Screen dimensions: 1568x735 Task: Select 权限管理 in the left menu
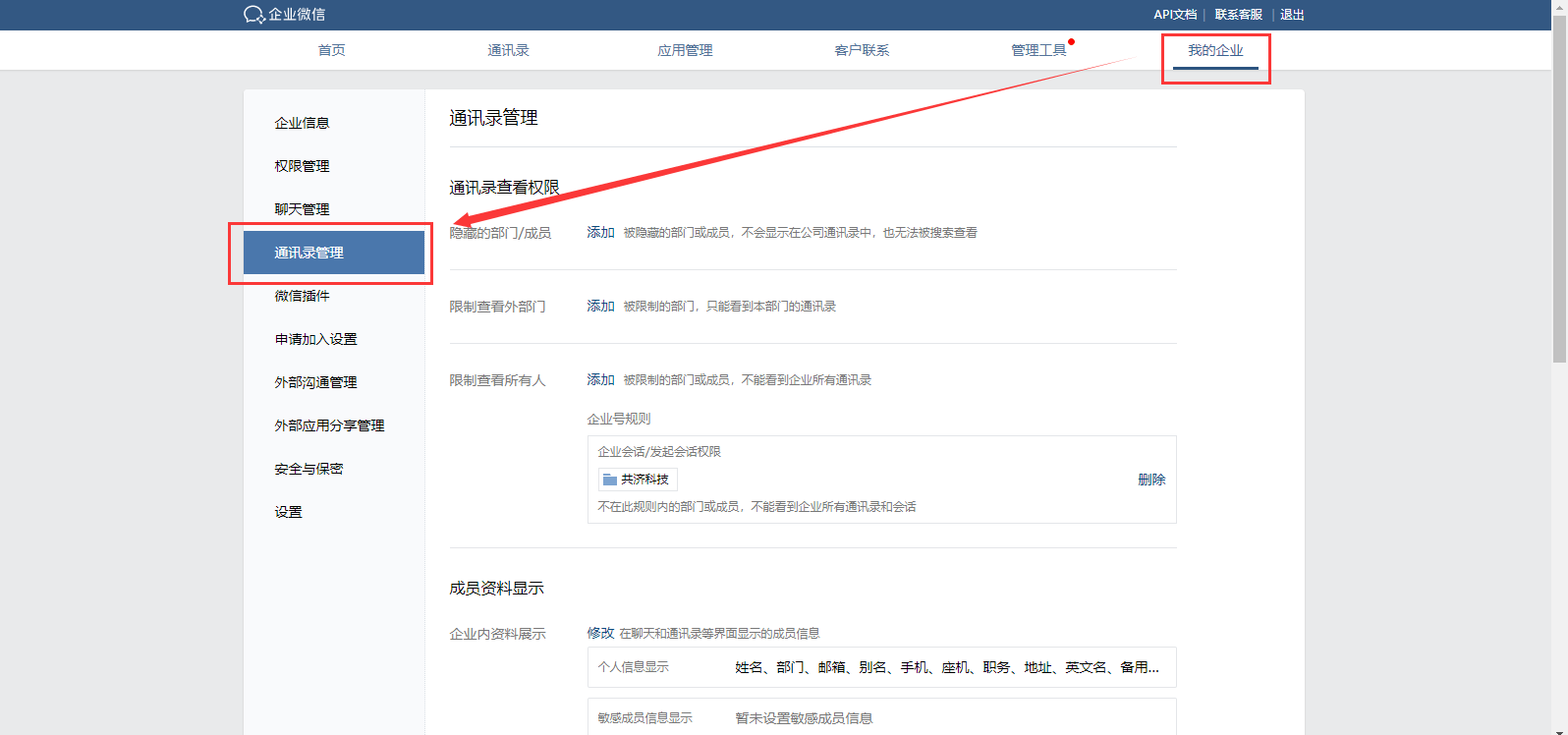302,166
